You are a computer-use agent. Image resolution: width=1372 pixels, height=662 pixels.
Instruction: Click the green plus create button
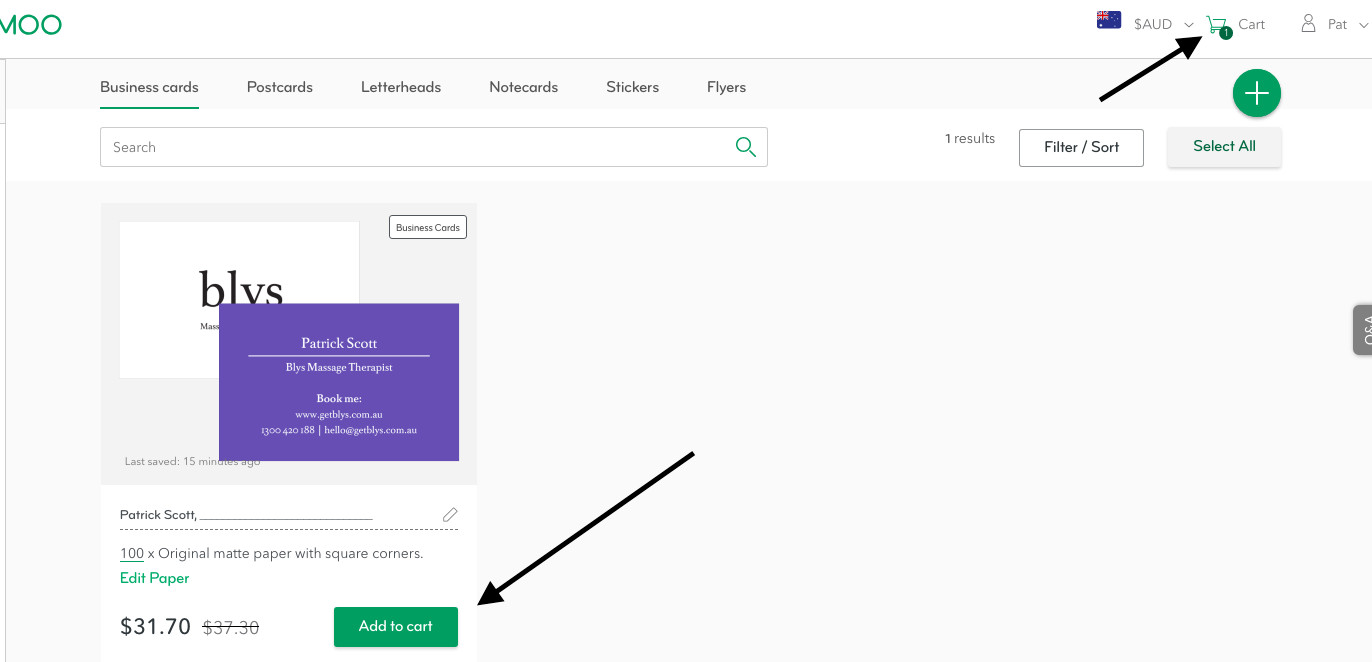[1257, 94]
